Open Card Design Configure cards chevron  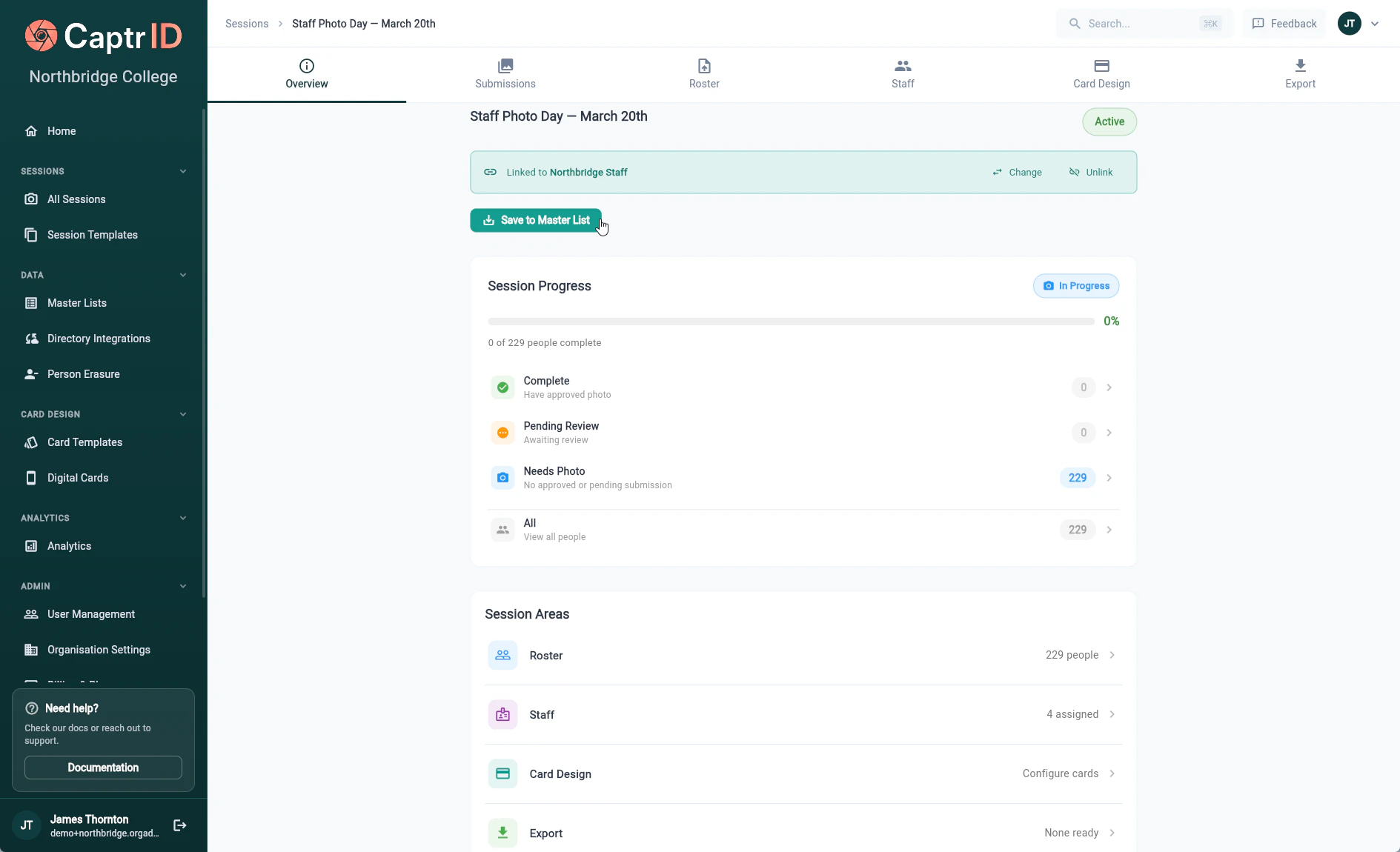tap(1112, 773)
